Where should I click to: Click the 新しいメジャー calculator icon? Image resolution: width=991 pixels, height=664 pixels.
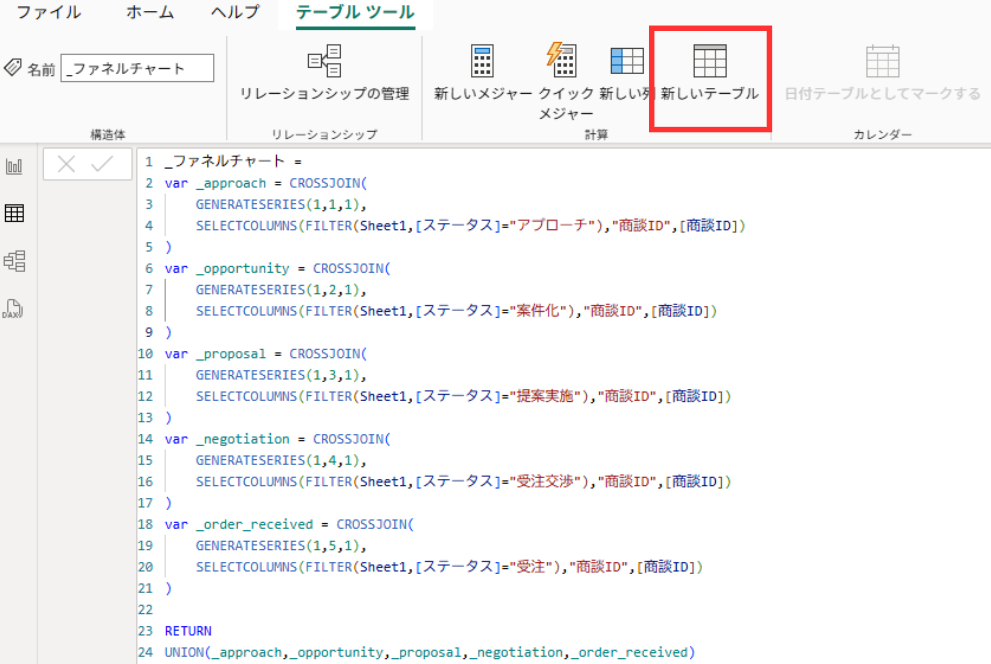coord(482,61)
